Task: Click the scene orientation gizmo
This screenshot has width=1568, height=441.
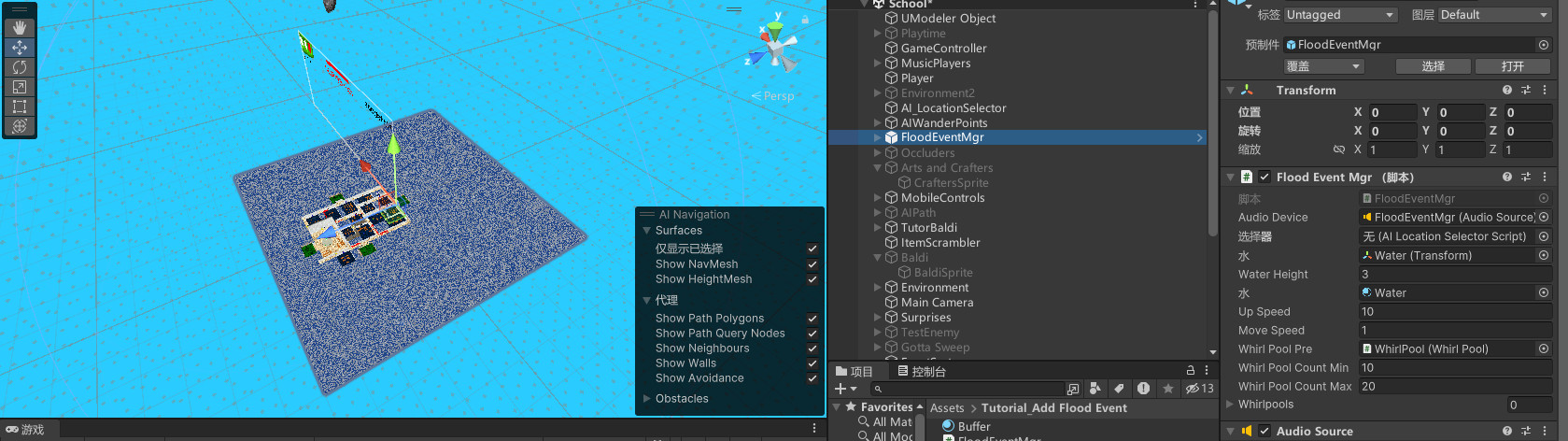Action: pos(774,47)
